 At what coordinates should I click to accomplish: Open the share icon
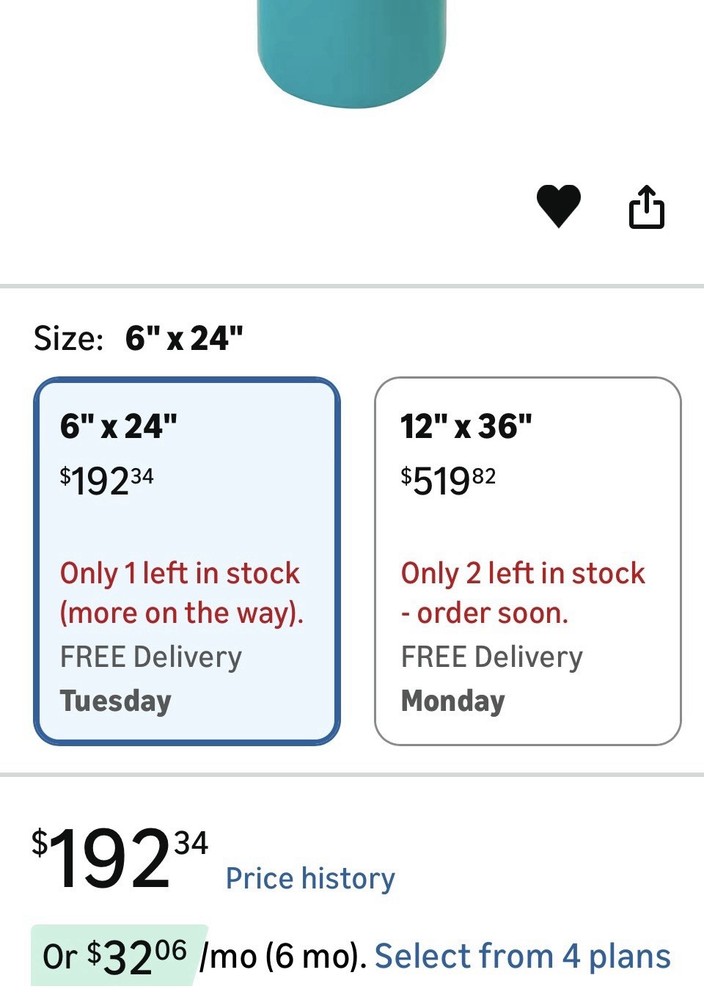point(646,207)
